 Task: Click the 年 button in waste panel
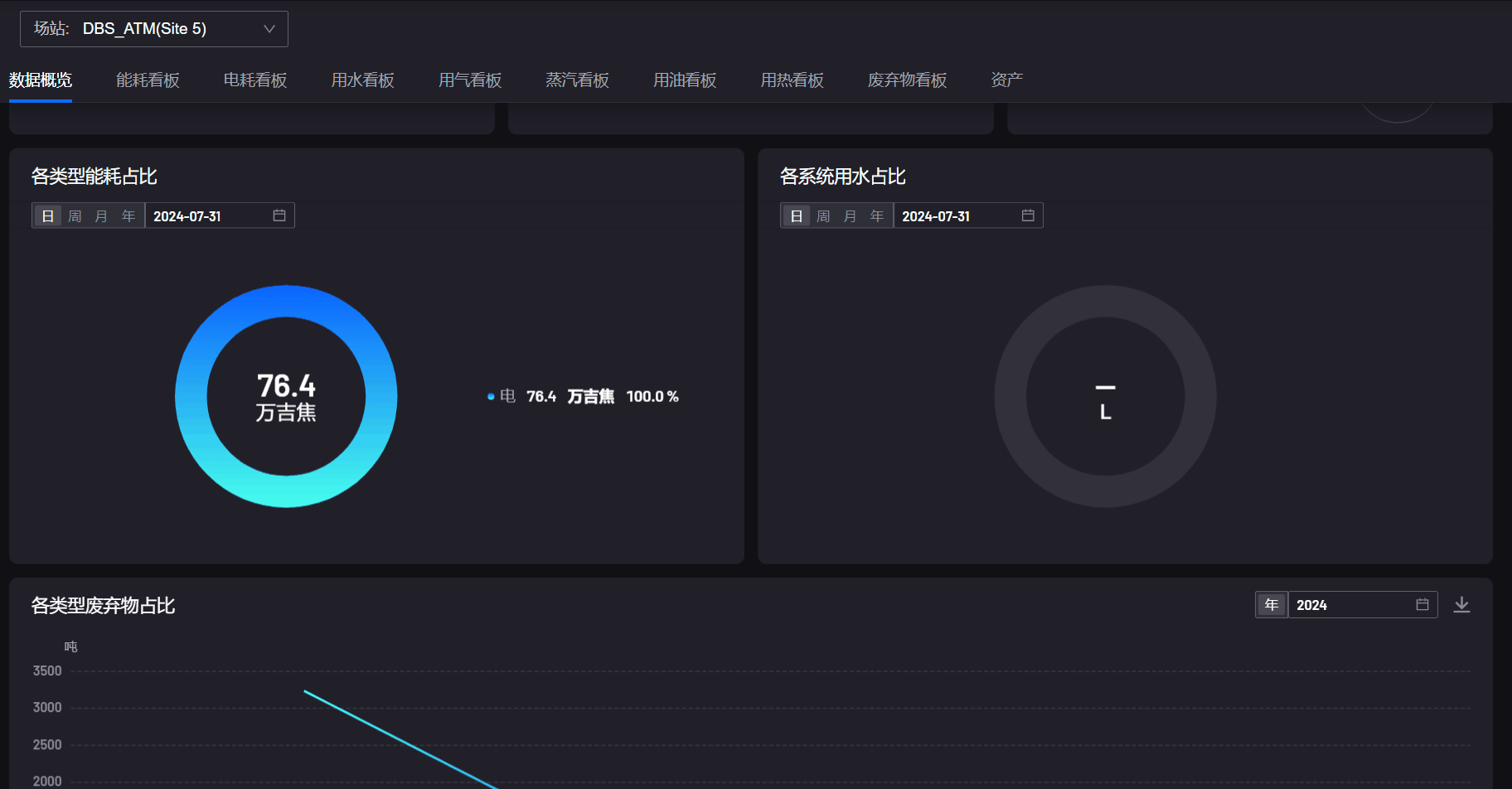click(x=1272, y=605)
